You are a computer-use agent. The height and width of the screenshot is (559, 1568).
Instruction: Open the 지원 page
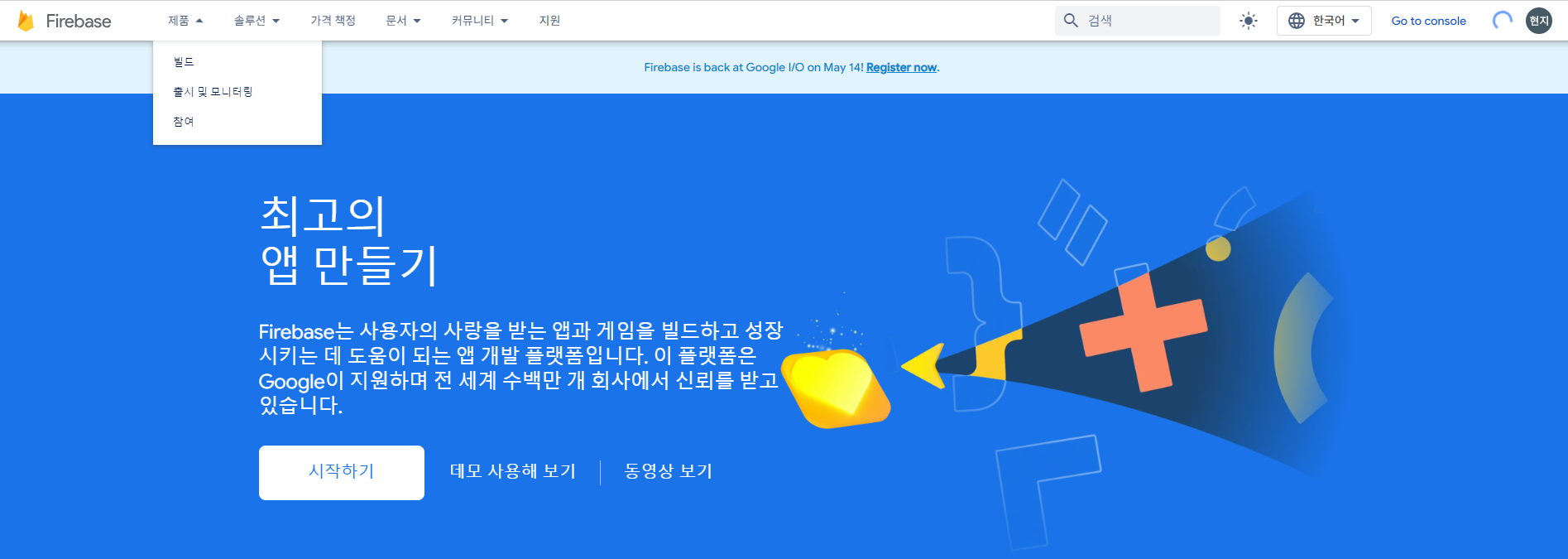coord(549,21)
